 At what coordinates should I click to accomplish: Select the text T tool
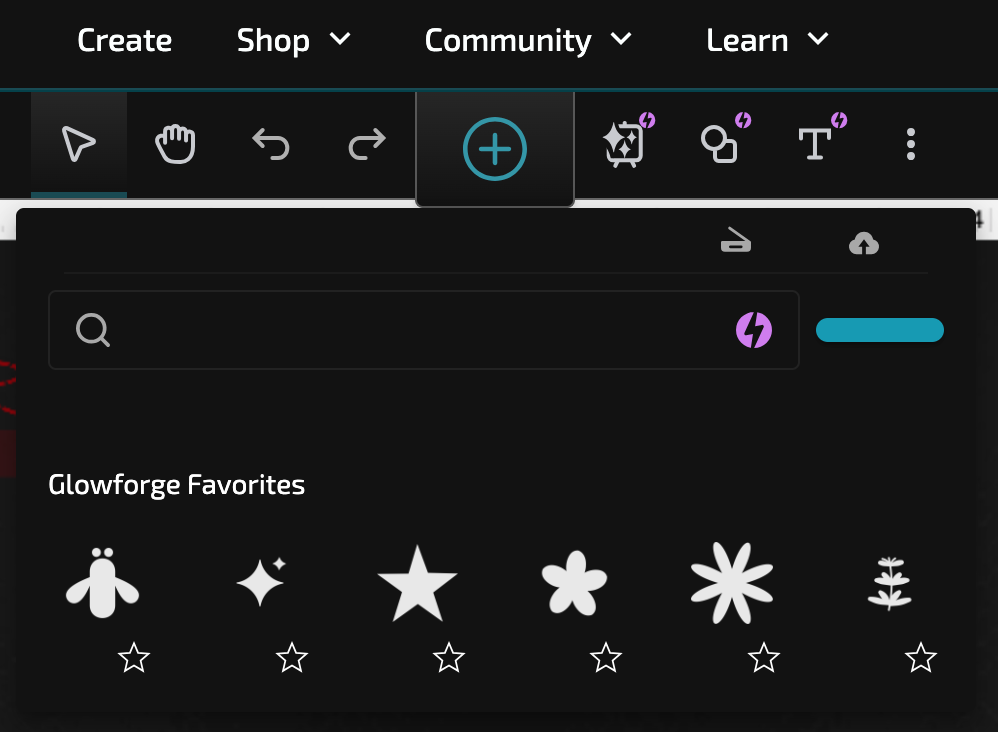coord(815,144)
